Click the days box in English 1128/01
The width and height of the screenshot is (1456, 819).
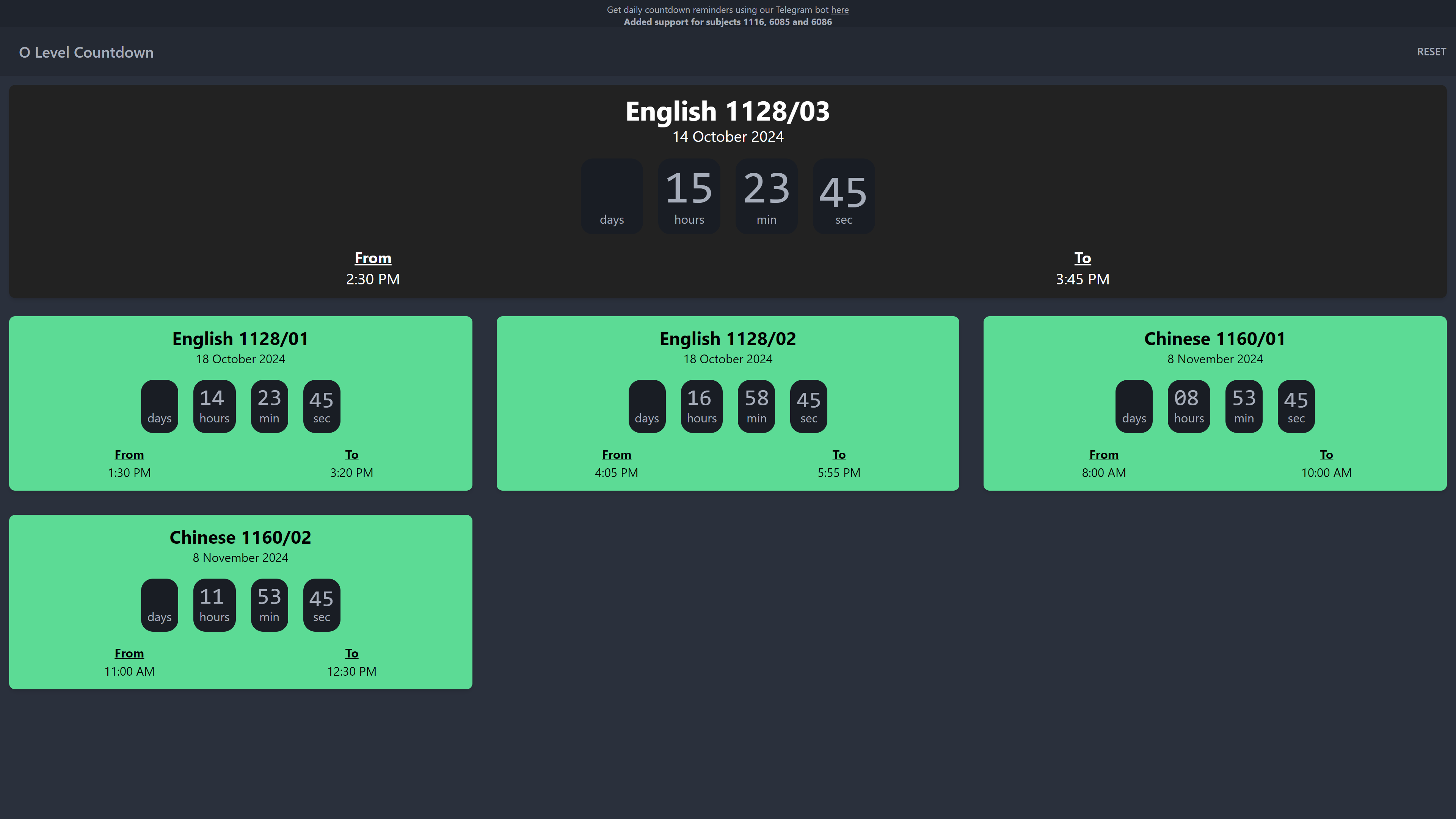click(159, 406)
